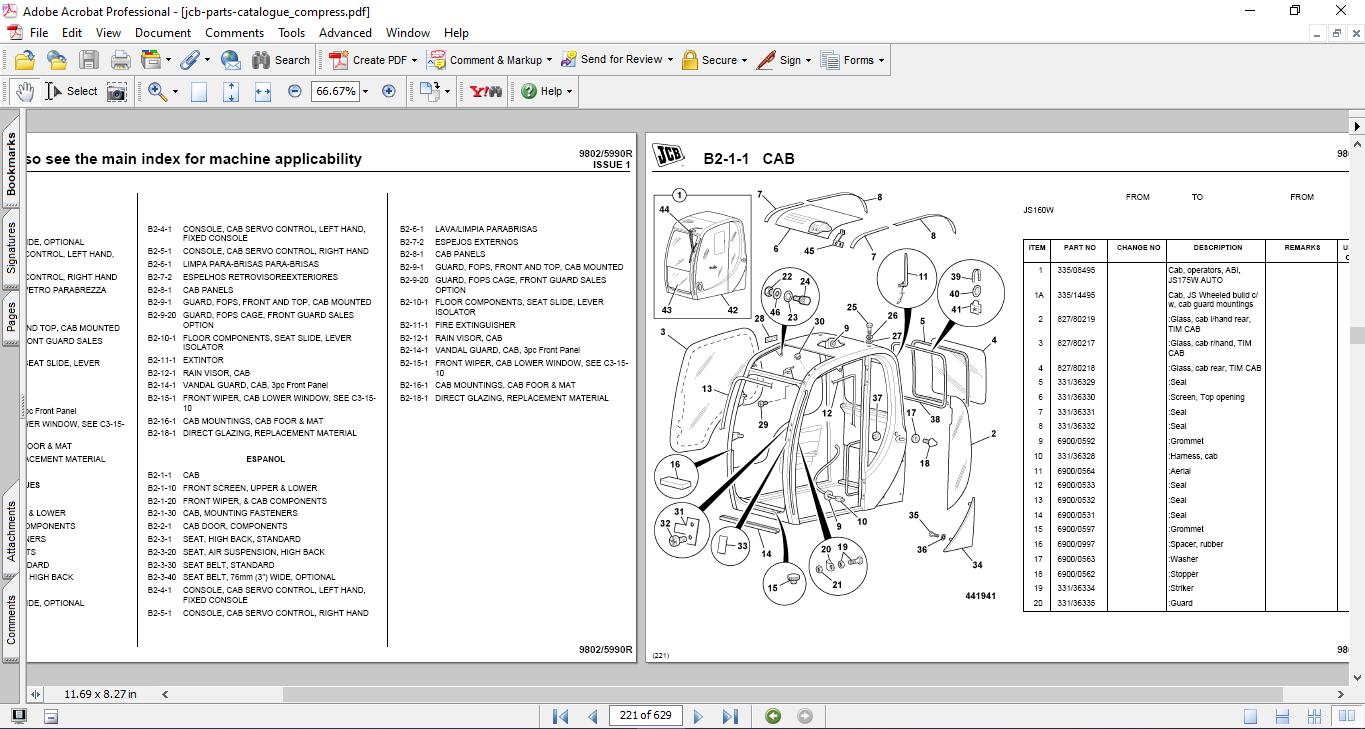Click the zoom percentage field showing 66.67%
1365x729 pixels.
[x=335, y=91]
